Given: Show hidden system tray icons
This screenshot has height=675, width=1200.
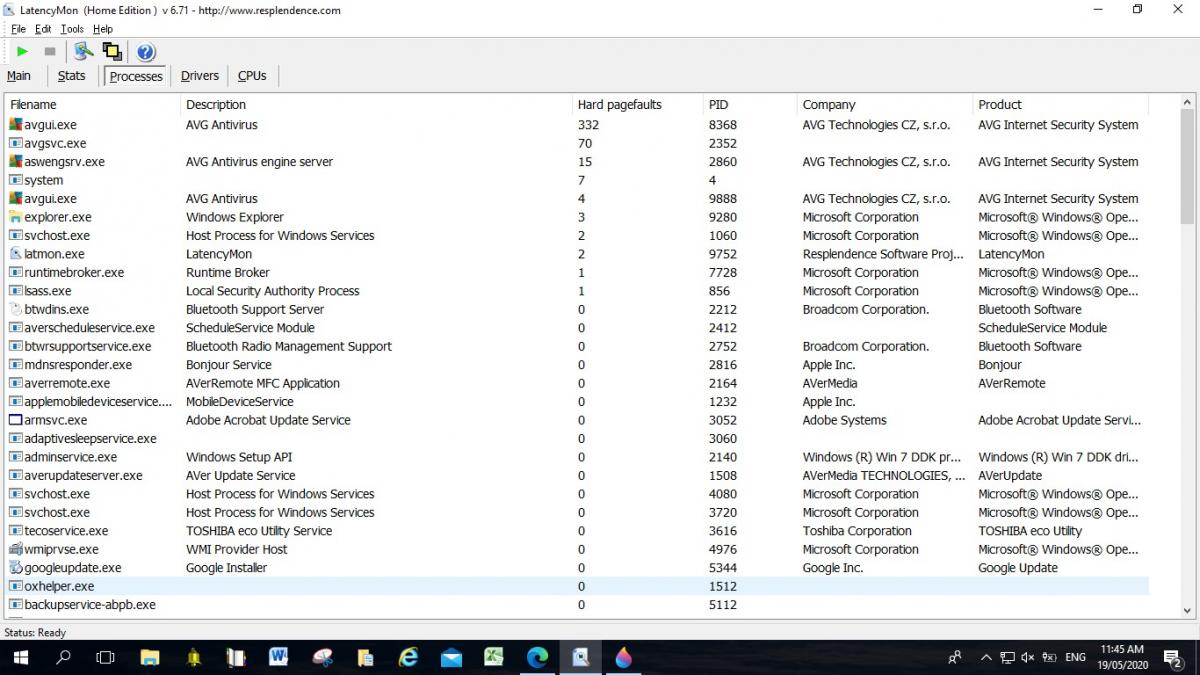Looking at the screenshot, I should (986, 657).
